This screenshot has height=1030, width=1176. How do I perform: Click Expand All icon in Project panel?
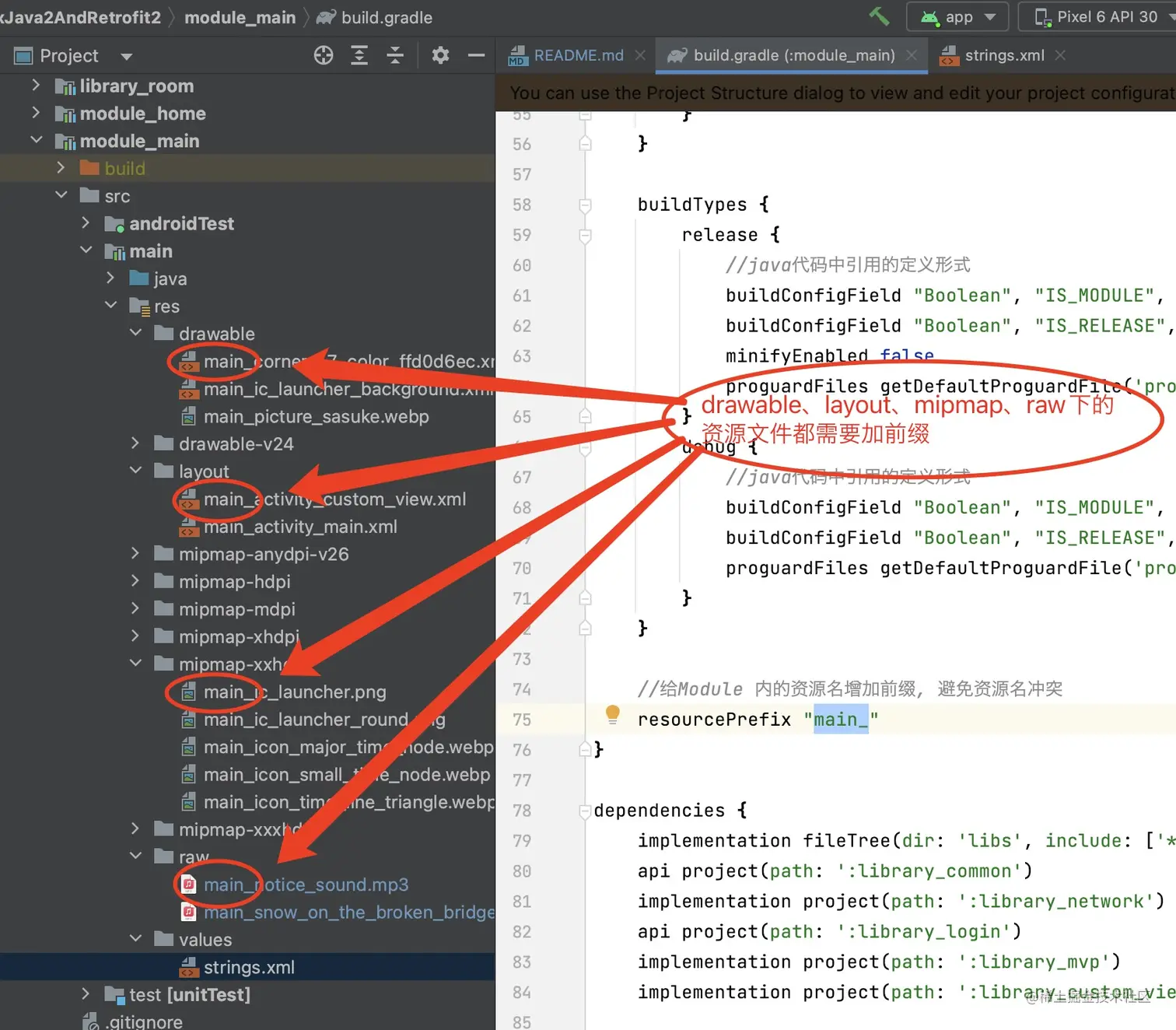pos(359,55)
